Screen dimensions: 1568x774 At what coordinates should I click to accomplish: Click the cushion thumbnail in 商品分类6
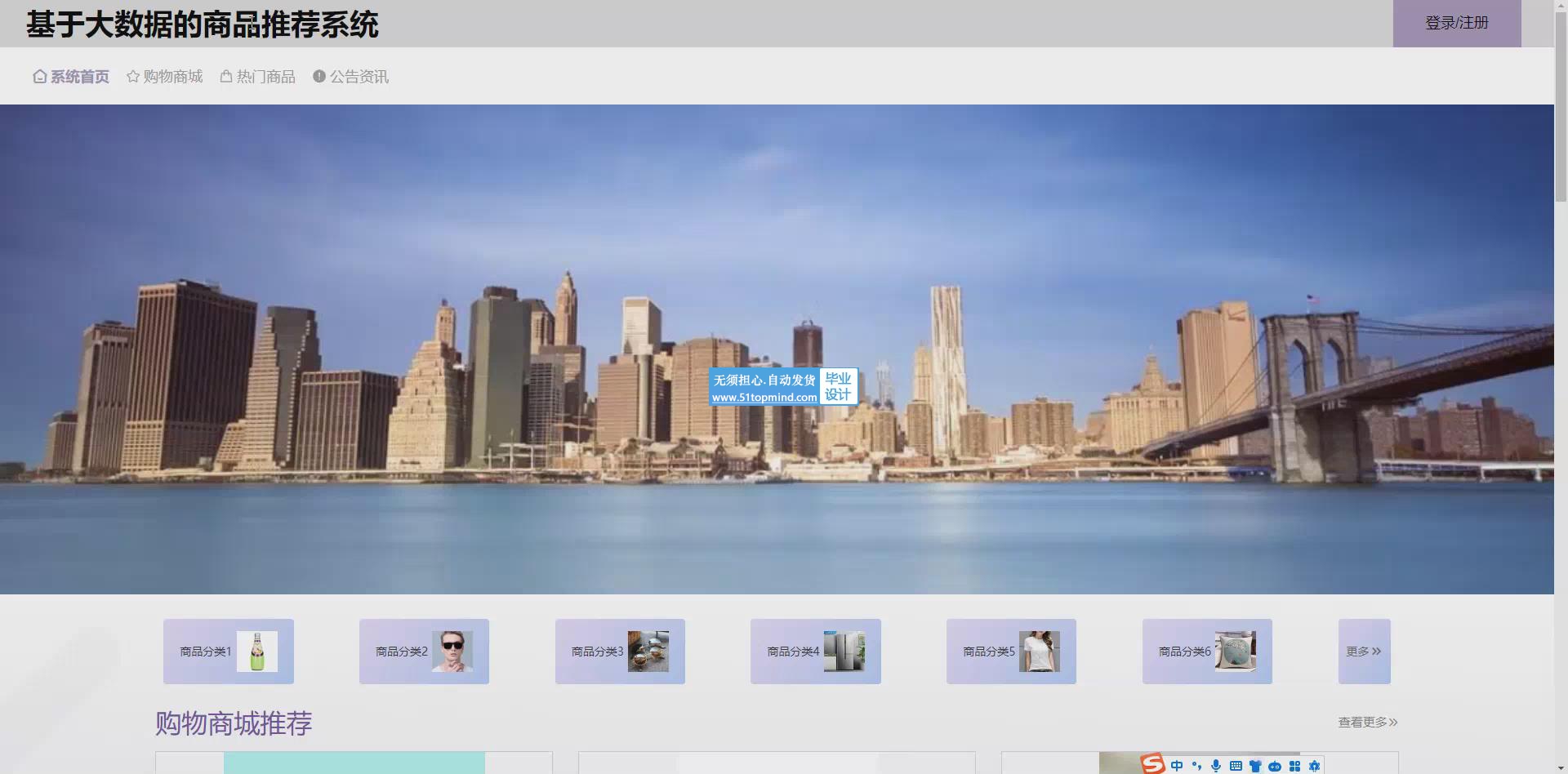click(x=1236, y=652)
